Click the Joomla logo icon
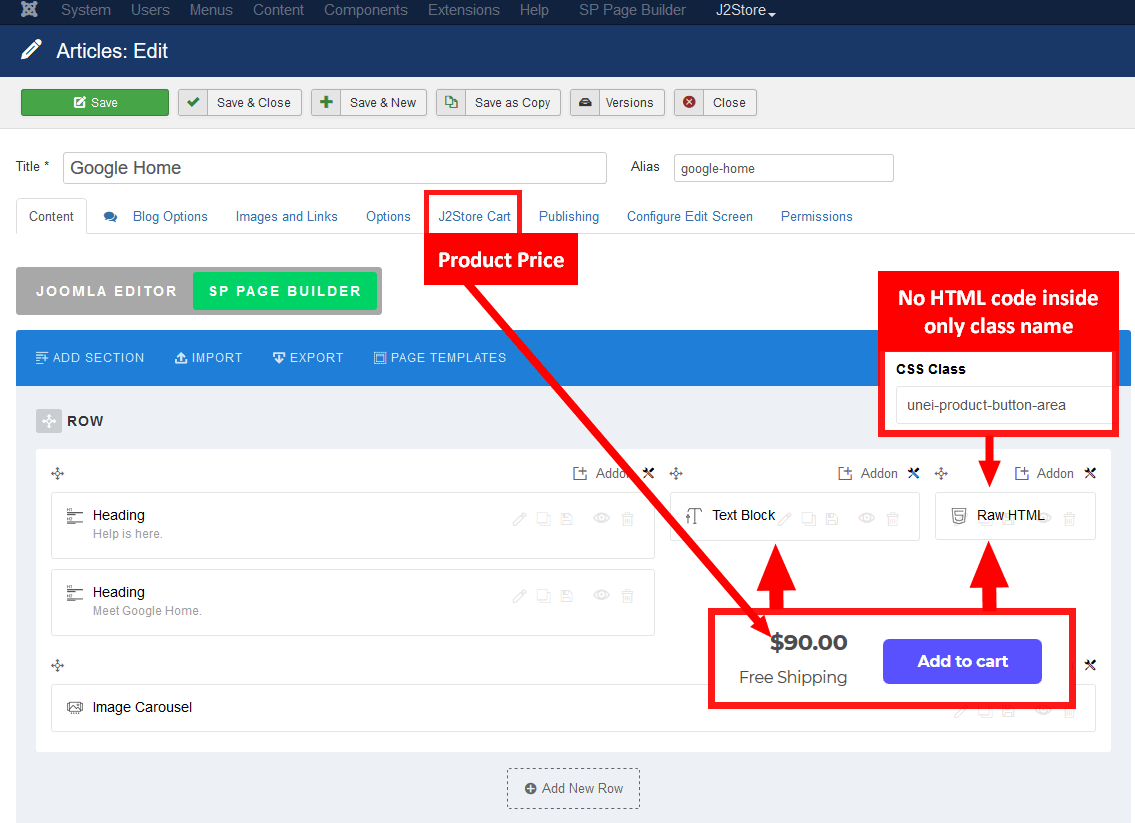The height and width of the screenshot is (823, 1135). [x=30, y=10]
